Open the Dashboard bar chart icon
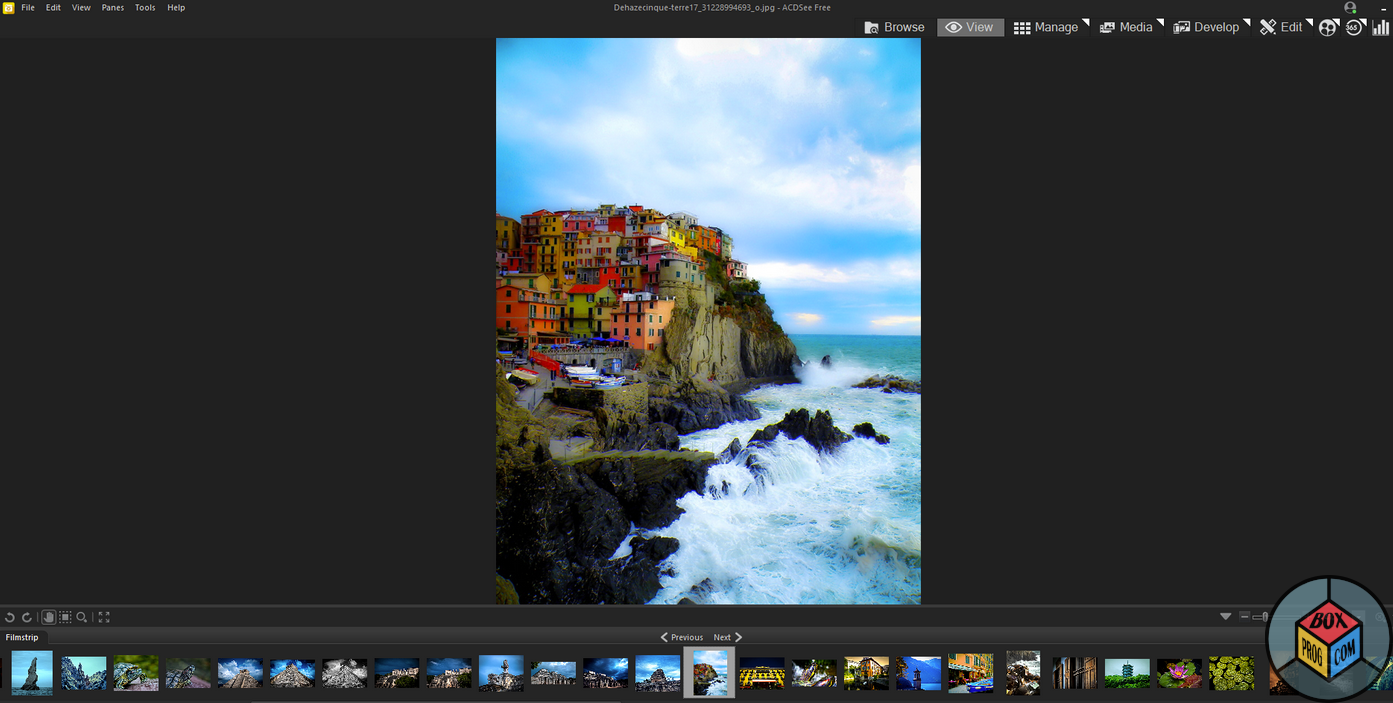1393x703 pixels. pyautogui.click(x=1380, y=27)
